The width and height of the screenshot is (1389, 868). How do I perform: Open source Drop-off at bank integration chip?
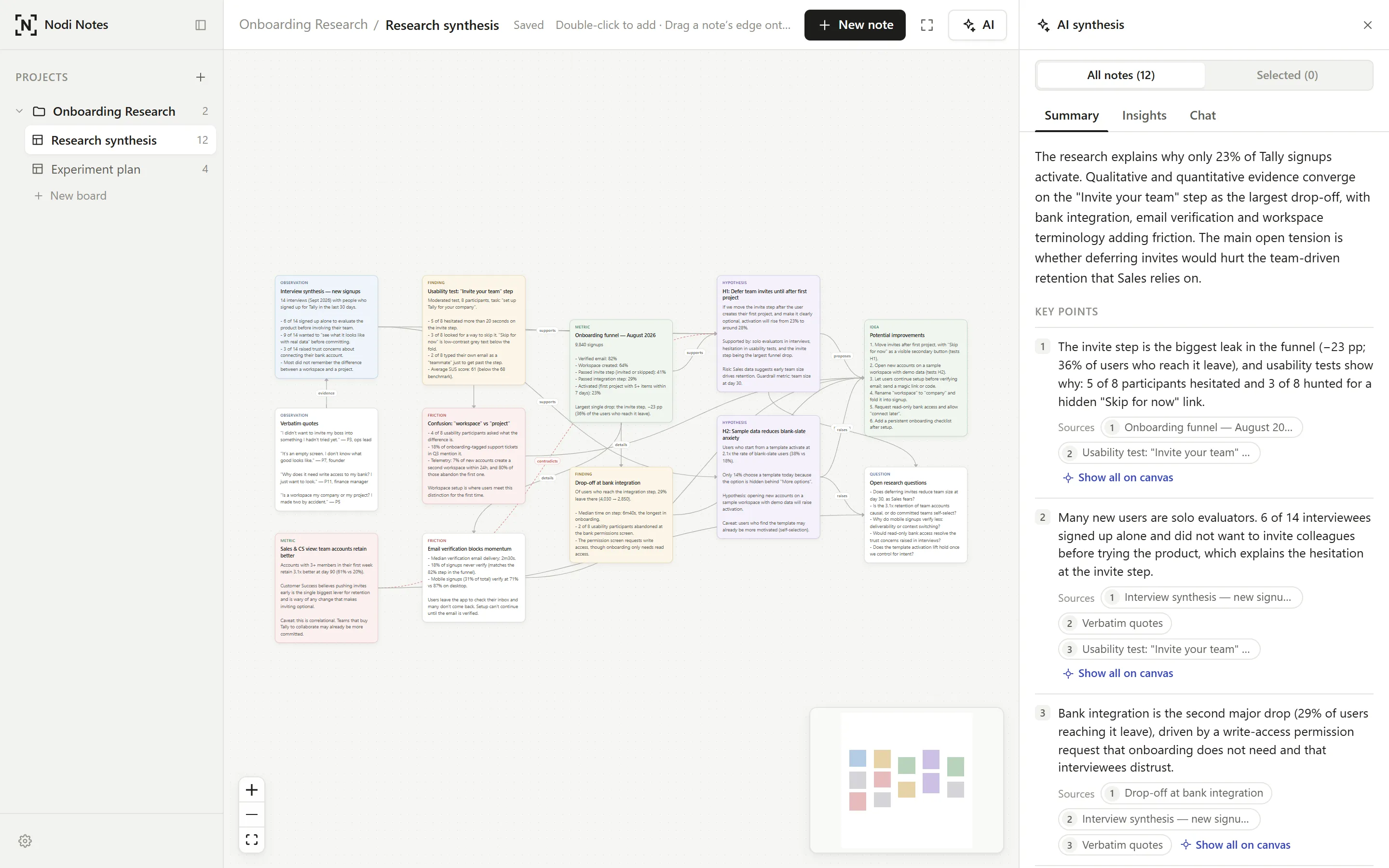[1186, 793]
